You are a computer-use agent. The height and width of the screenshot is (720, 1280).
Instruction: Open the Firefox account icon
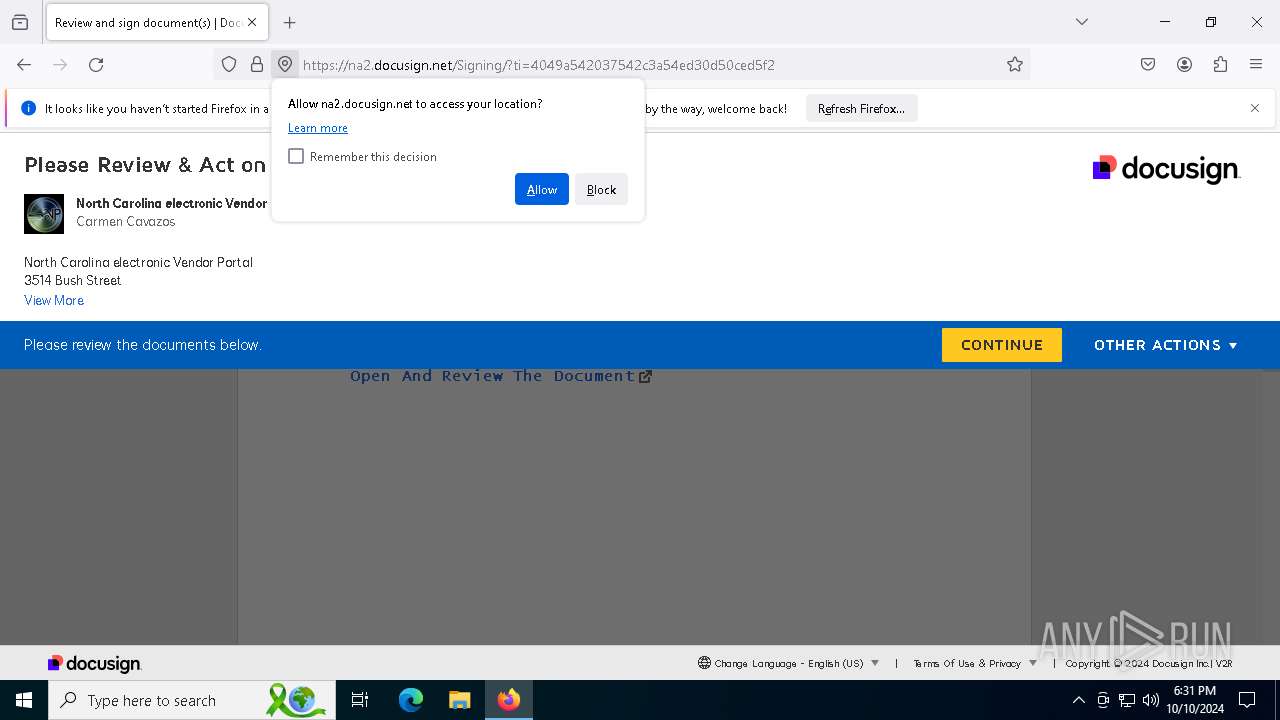[1184, 65]
